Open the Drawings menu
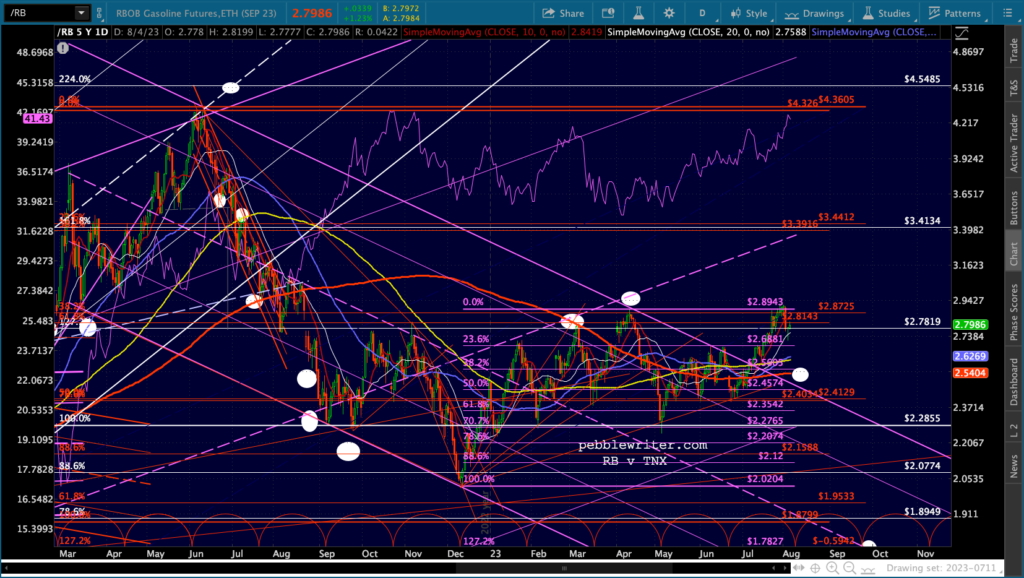 [x=814, y=13]
